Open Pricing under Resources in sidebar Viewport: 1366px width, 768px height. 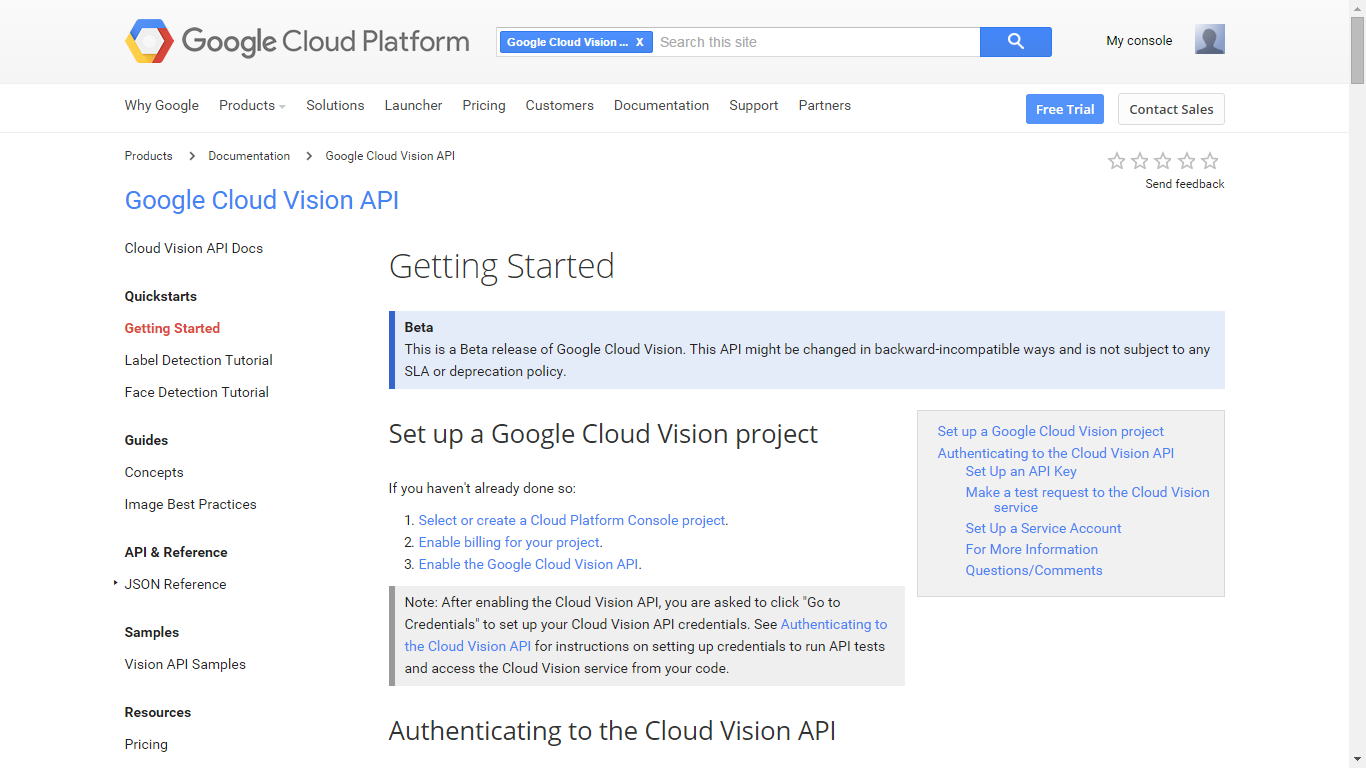tap(146, 744)
